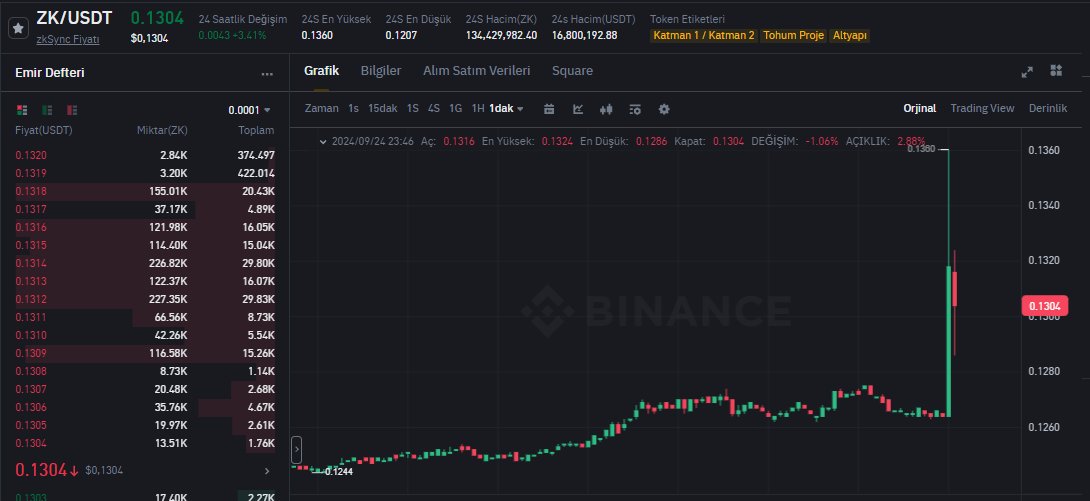This screenshot has width=1090, height=501.
Task: Set chart interval to 4S
Action: pyautogui.click(x=434, y=108)
